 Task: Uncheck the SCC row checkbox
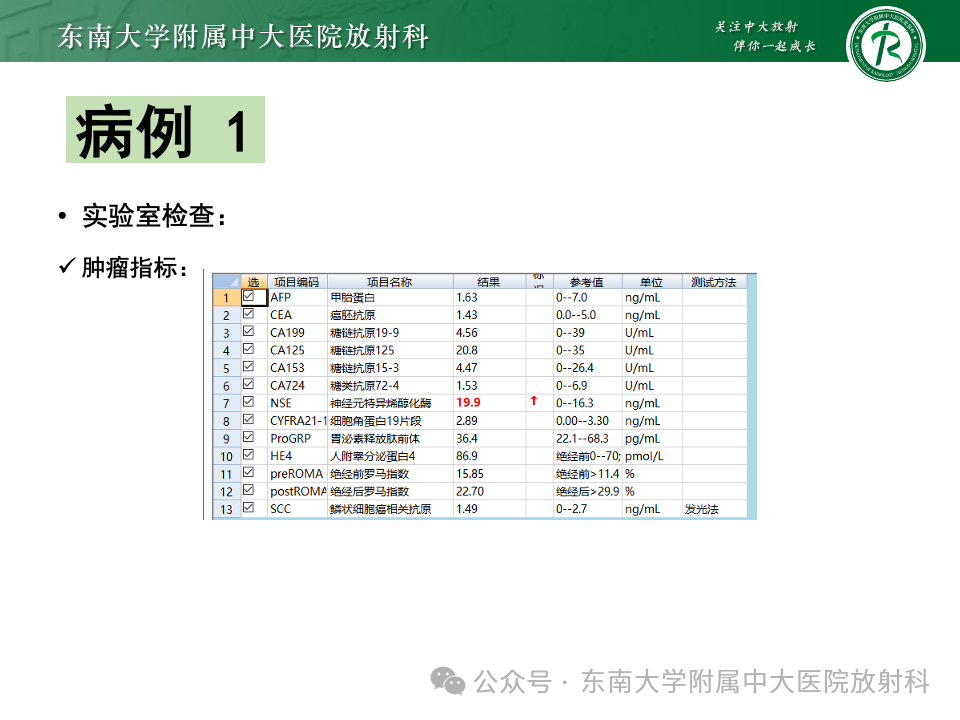pos(249,508)
